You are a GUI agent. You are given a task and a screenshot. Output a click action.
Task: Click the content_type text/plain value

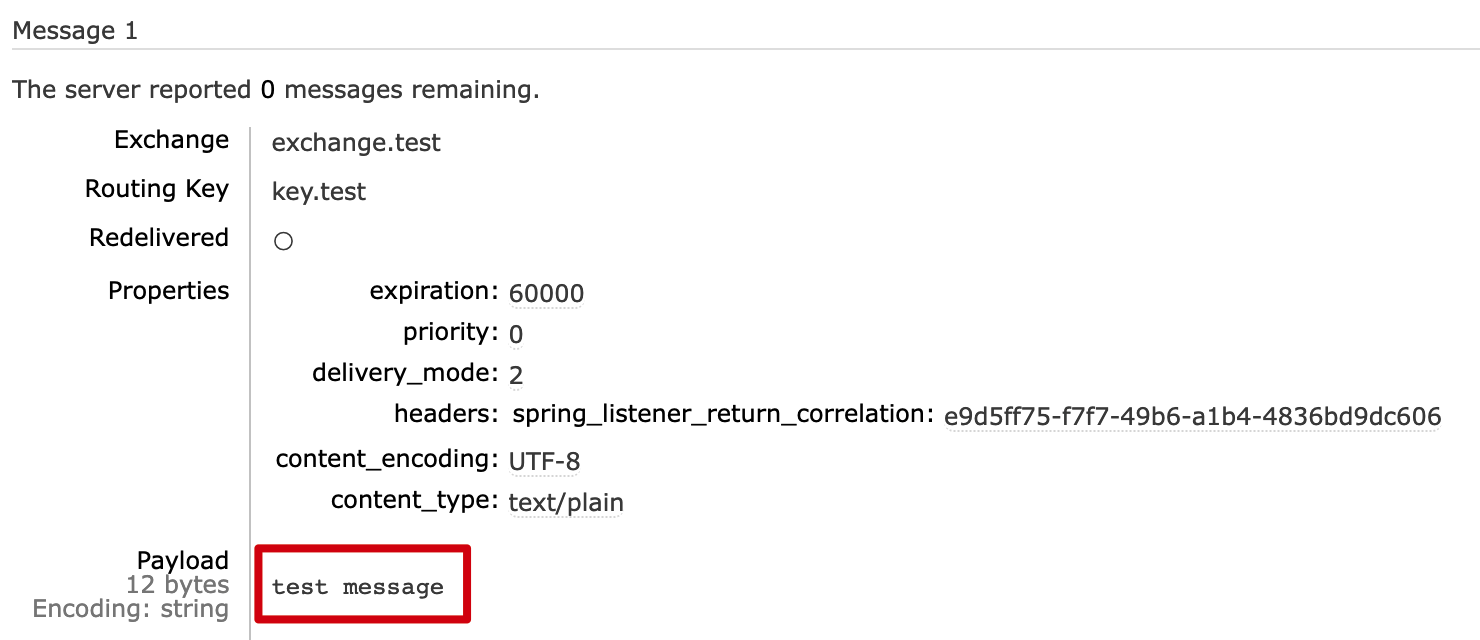[566, 502]
